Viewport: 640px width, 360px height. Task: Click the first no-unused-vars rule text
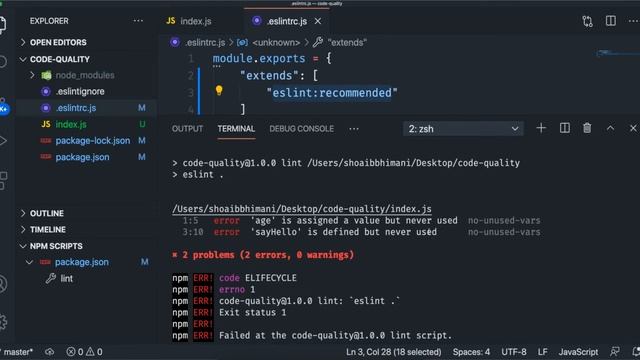tap(504, 220)
